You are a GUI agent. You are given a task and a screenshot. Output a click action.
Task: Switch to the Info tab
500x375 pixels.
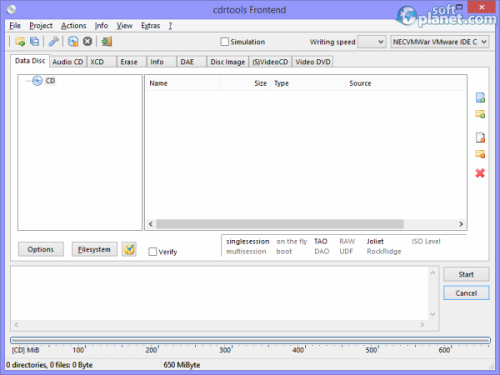click(x=161, y=62)
